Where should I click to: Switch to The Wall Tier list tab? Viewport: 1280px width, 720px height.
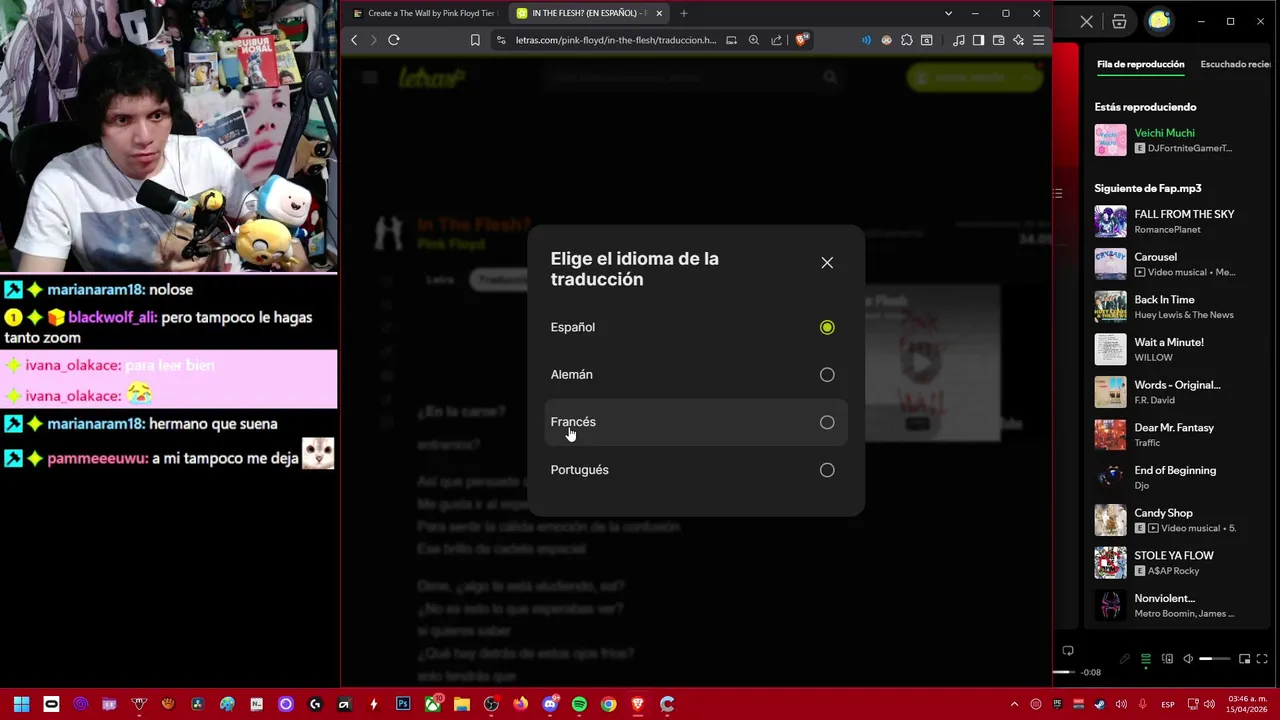425,13
